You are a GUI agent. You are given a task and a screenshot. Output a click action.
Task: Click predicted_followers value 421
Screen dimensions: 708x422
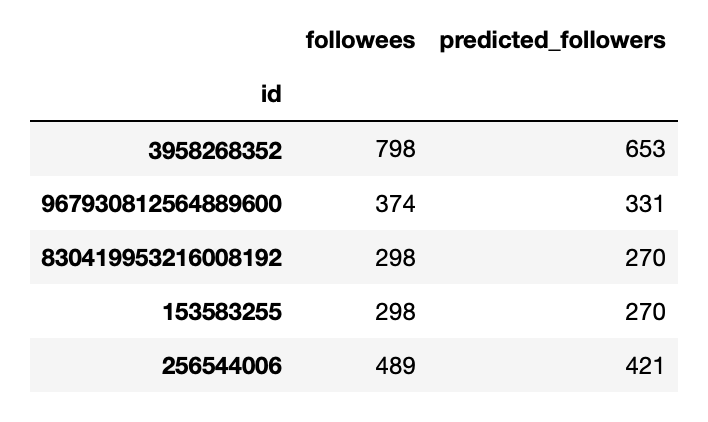click(x=645, y=366)
